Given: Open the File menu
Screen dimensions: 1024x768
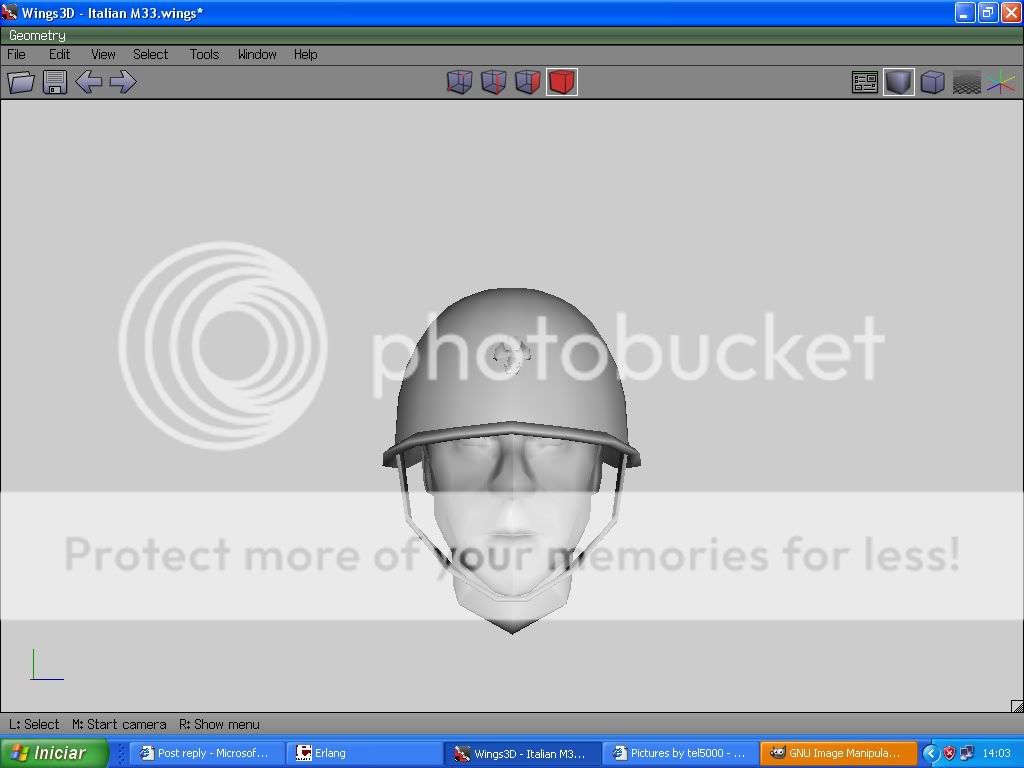Looking at the screenshot, I should coord(17,54).
